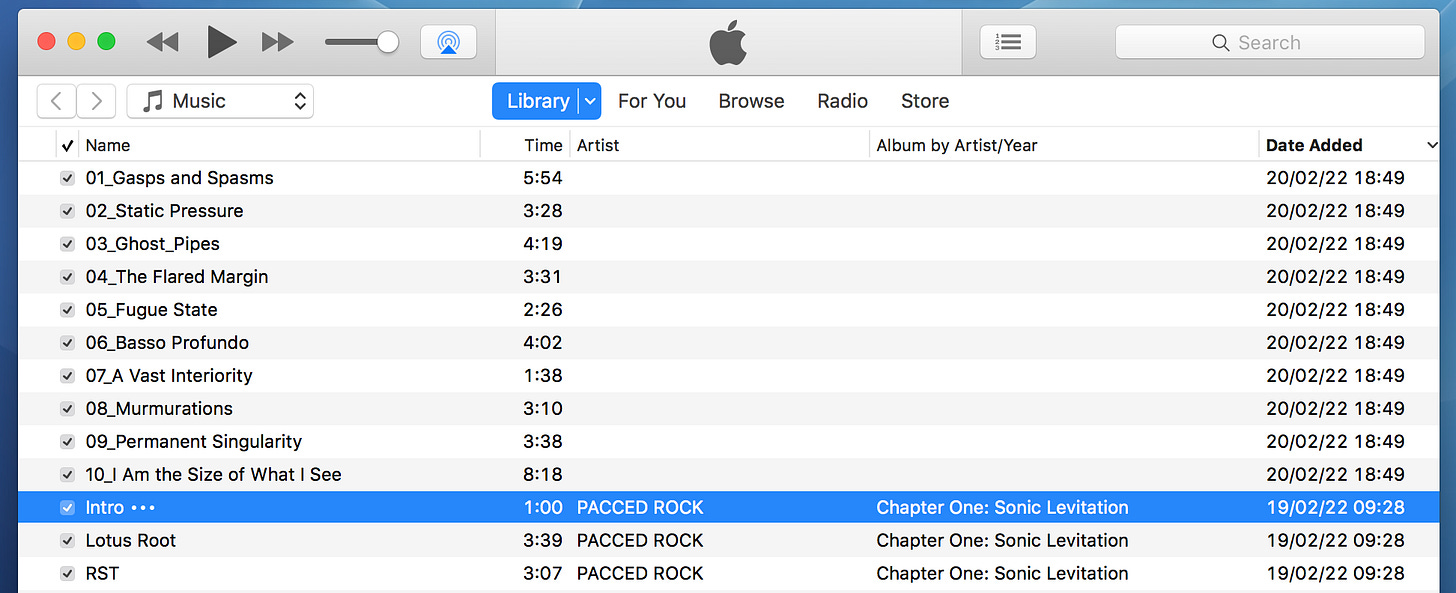Go back with the left chevron button
The image size is (1456, 593).
[x=56, y=101]
